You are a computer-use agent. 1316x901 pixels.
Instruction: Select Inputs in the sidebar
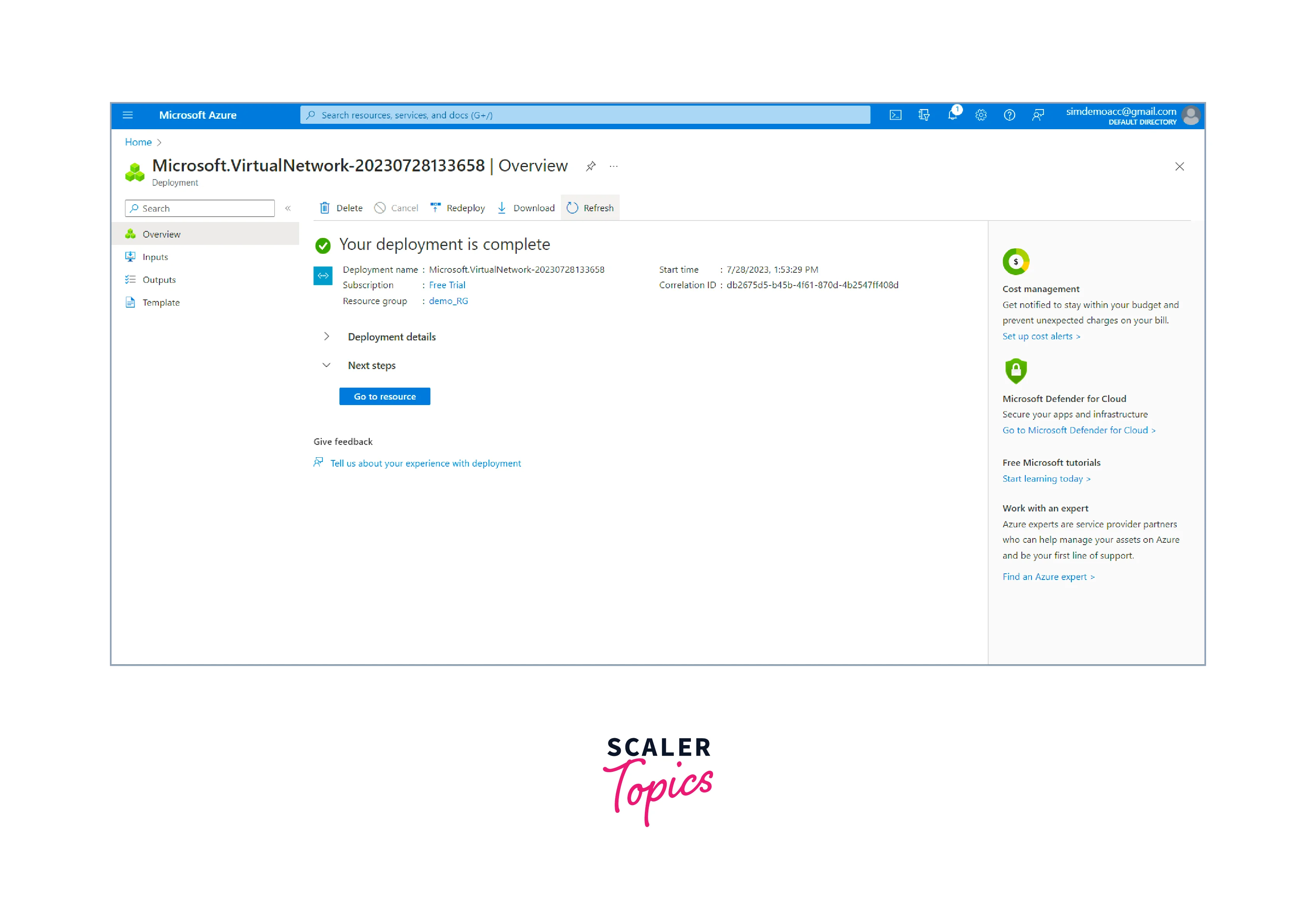155,257
